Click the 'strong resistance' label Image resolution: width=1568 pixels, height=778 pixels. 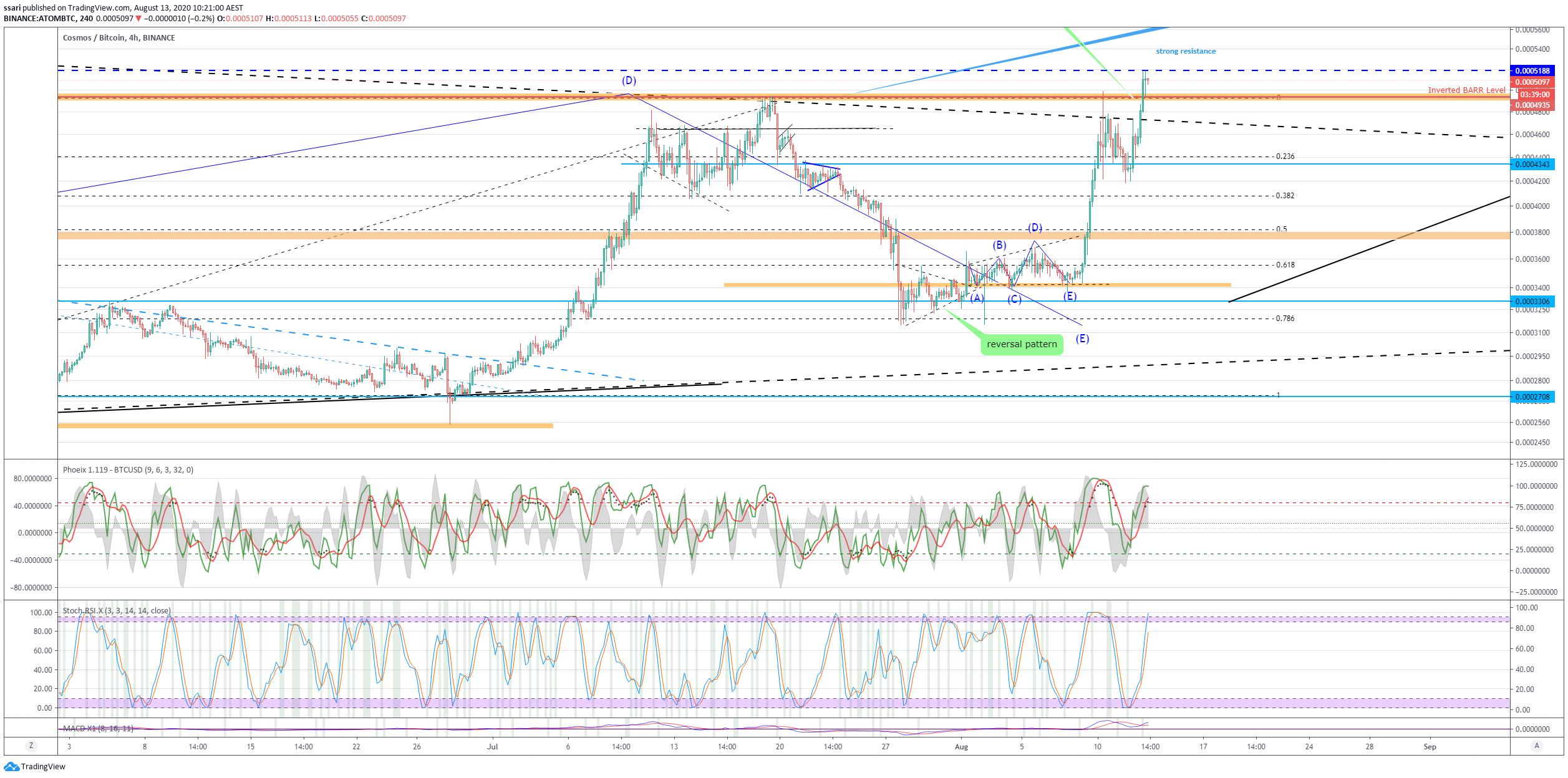[x=1186, y=51]
